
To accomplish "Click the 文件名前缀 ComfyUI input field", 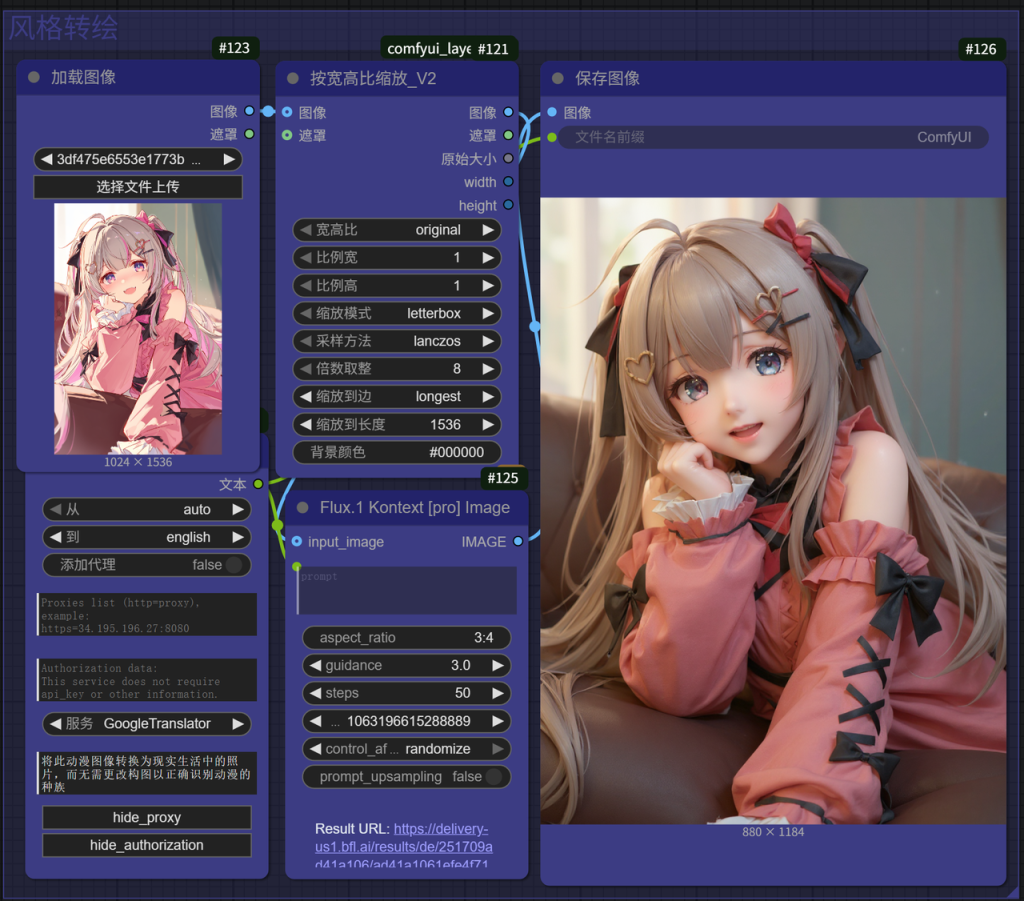I will 772,137.
